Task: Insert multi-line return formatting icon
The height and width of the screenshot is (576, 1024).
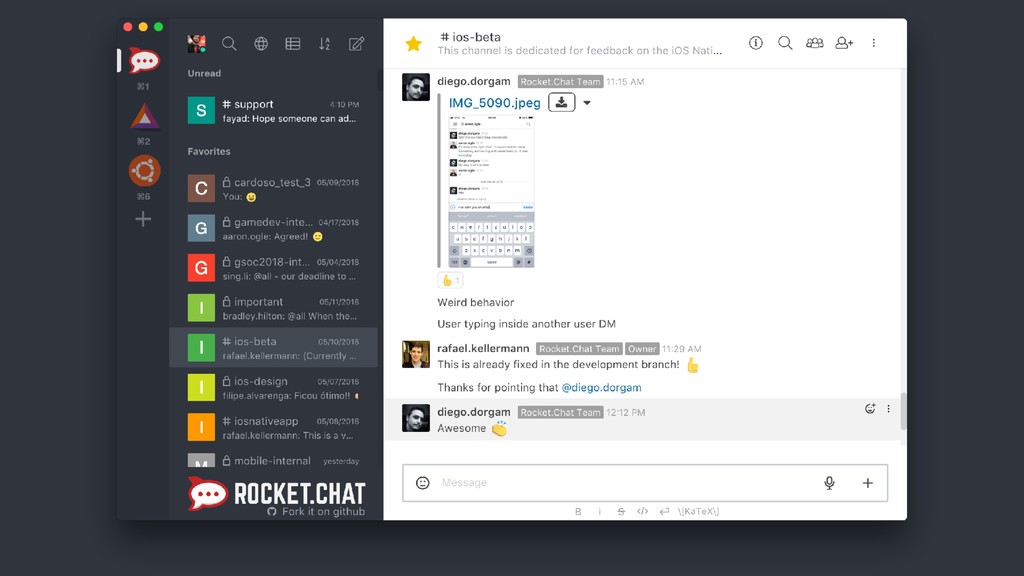Action: (664, 511)
